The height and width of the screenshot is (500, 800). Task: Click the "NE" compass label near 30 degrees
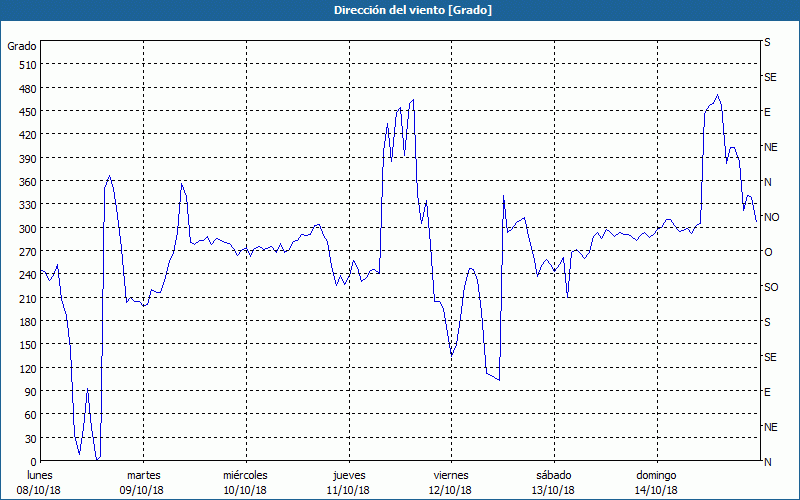tap(770, 427)
